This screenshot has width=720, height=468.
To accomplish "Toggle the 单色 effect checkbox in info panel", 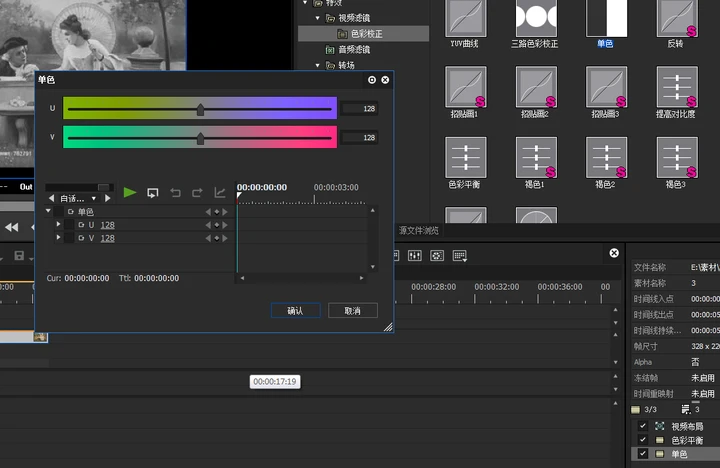I will 643,454.
